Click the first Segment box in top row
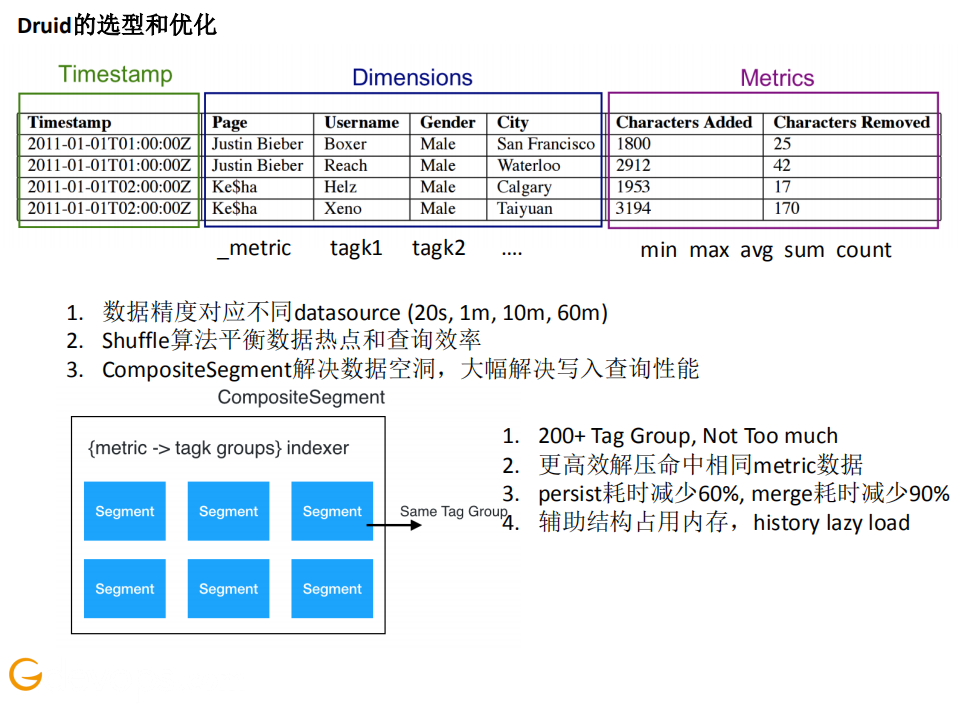 click(x=124, y=511)
